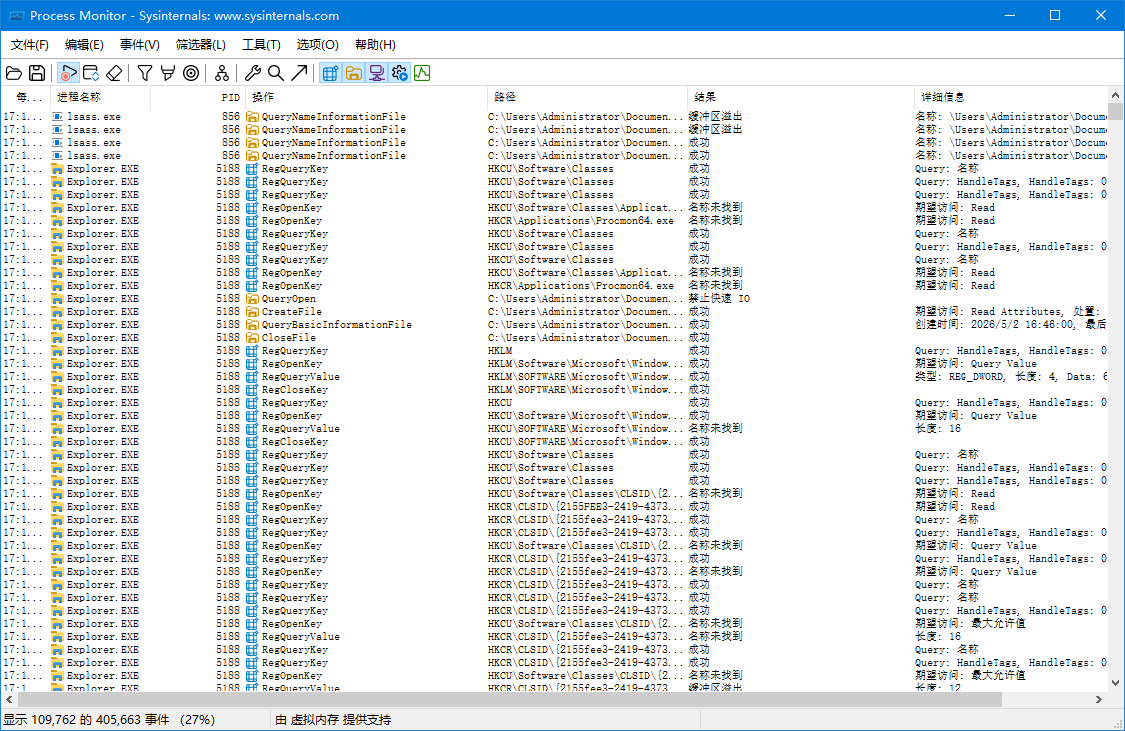Click the horizontal scrollbar right arrow

[1098, 699]
